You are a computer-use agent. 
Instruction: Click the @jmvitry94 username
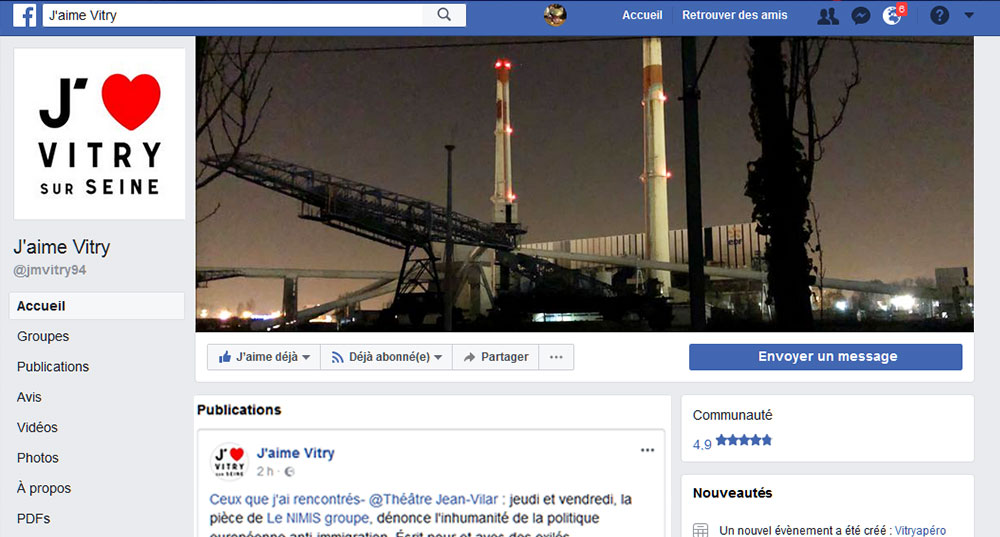click(50, 270)
